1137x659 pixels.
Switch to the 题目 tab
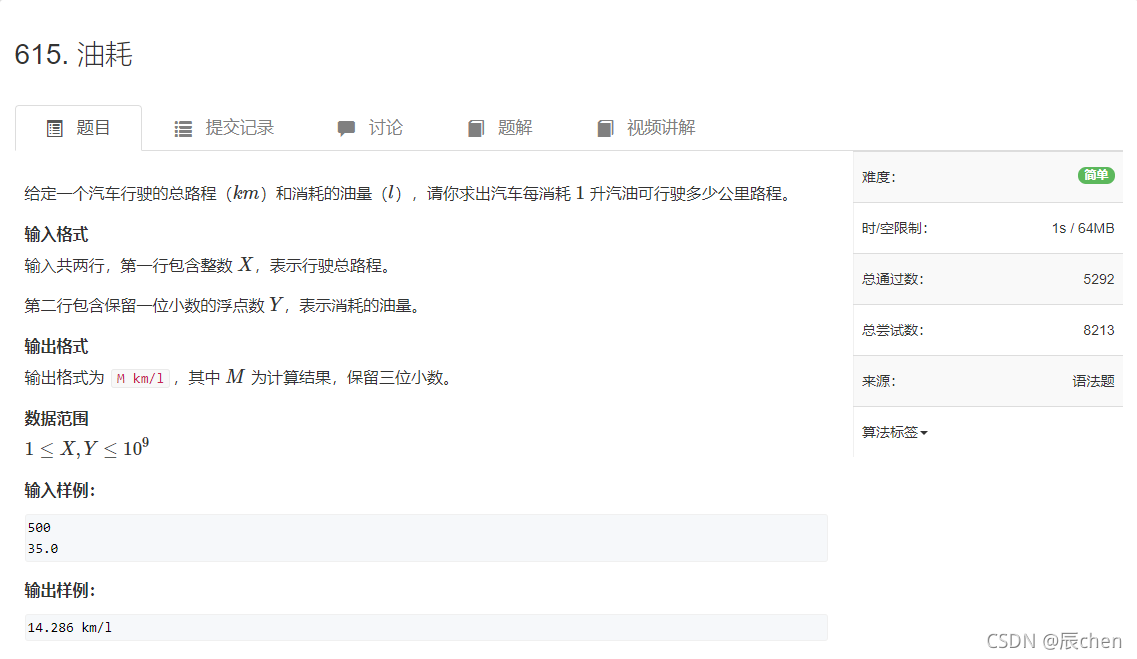(78, 128)
